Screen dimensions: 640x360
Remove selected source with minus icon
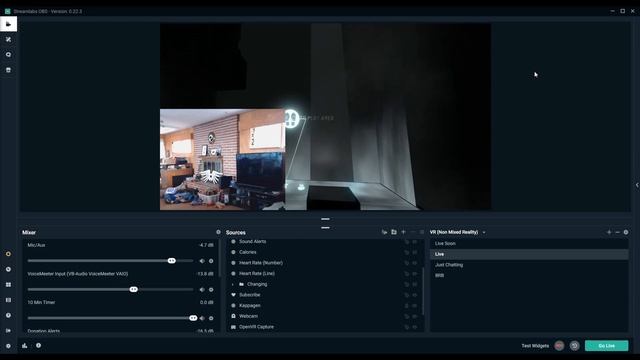413,232
